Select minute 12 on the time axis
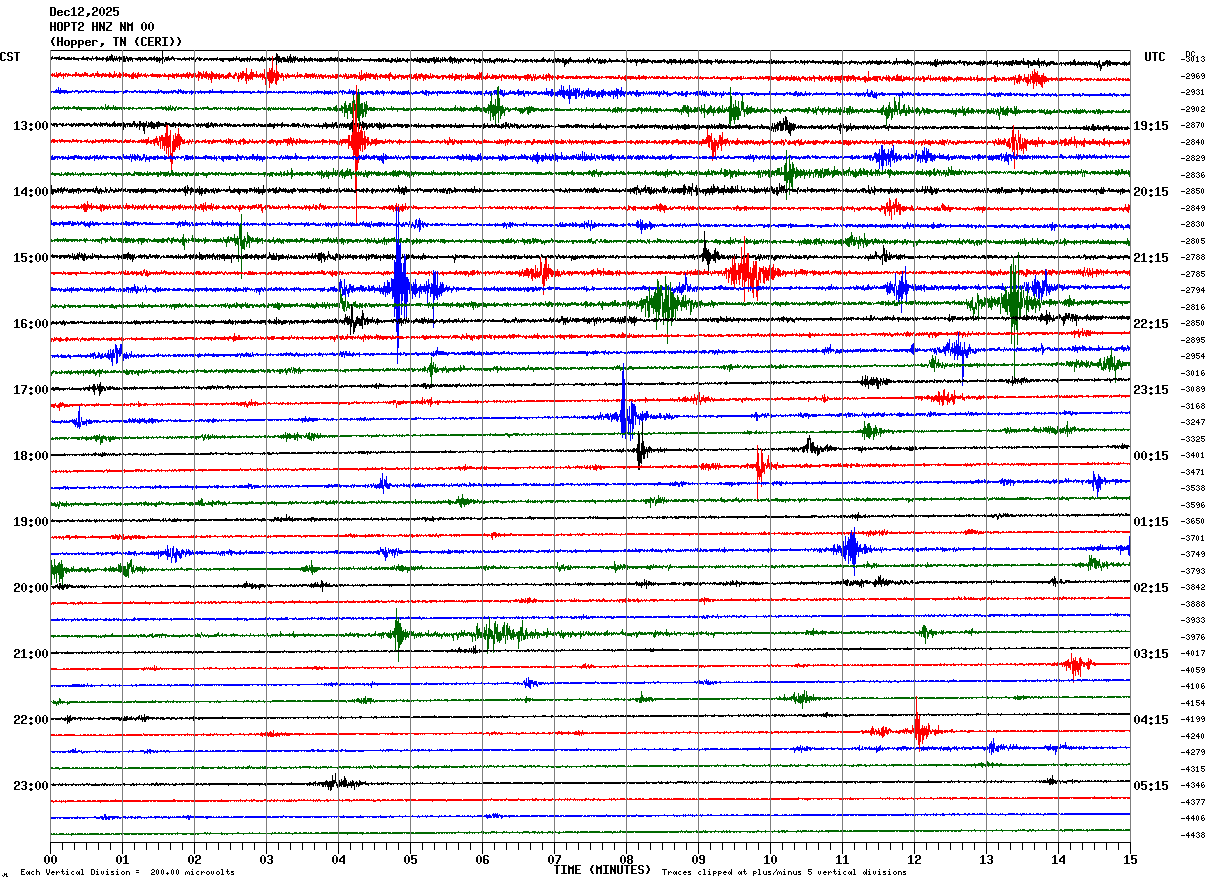Image resolution: width=1210 pixels, height=886 pixels. tap(914, 859)
